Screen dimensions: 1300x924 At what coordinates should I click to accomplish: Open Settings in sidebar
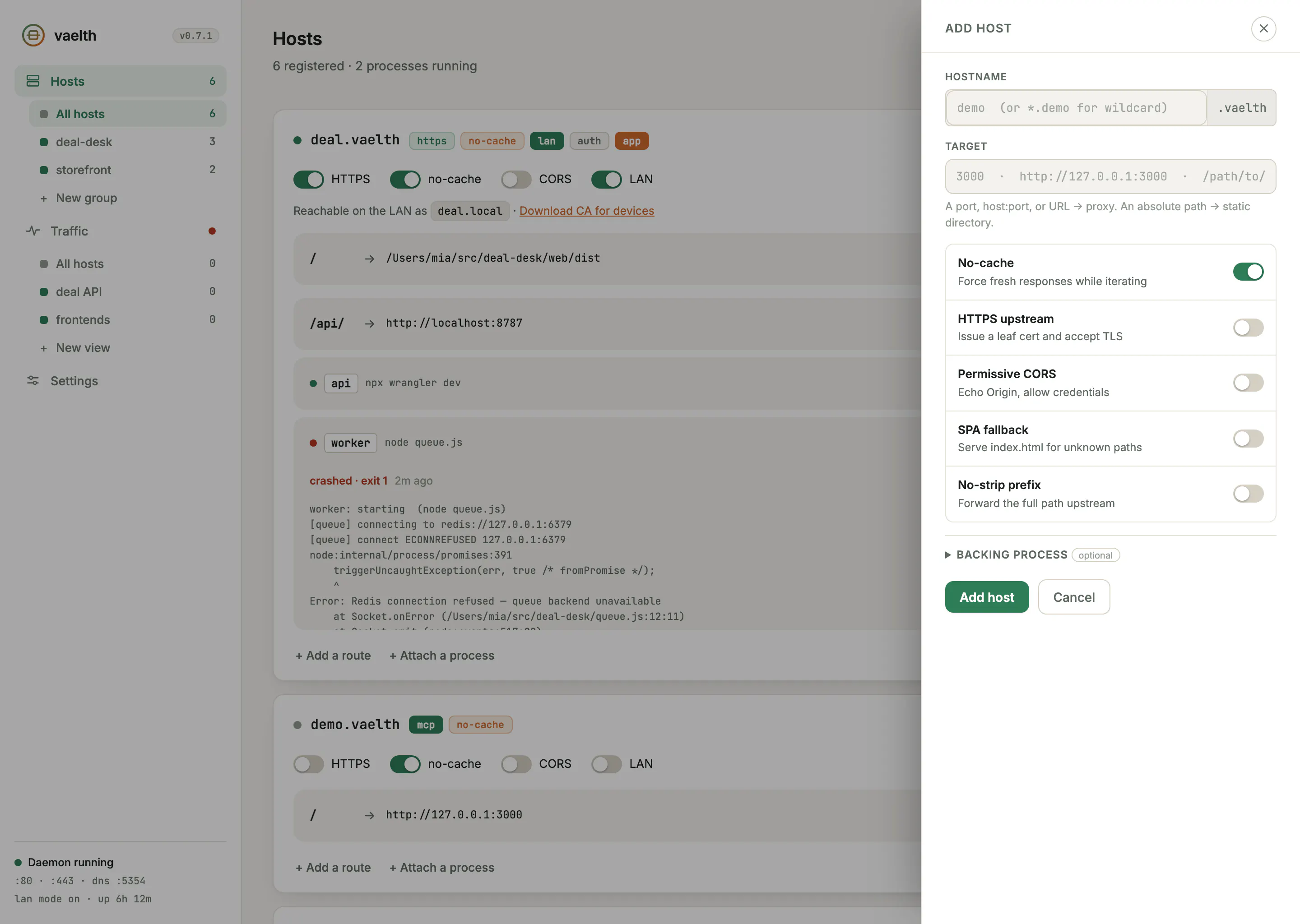tap(120, 381)
